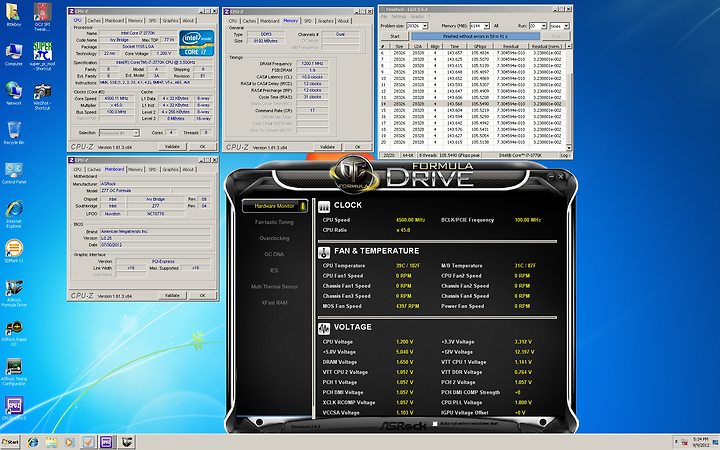Click the Stop button in LinX
720x450 pixels.
point(556,36)
